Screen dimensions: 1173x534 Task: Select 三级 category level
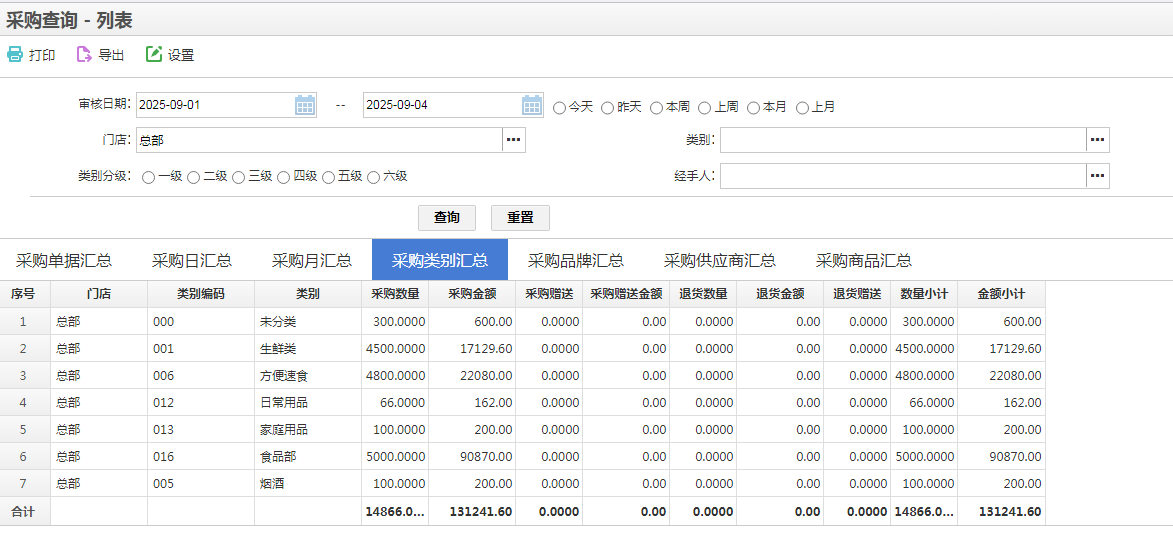(x=239, y=177)
